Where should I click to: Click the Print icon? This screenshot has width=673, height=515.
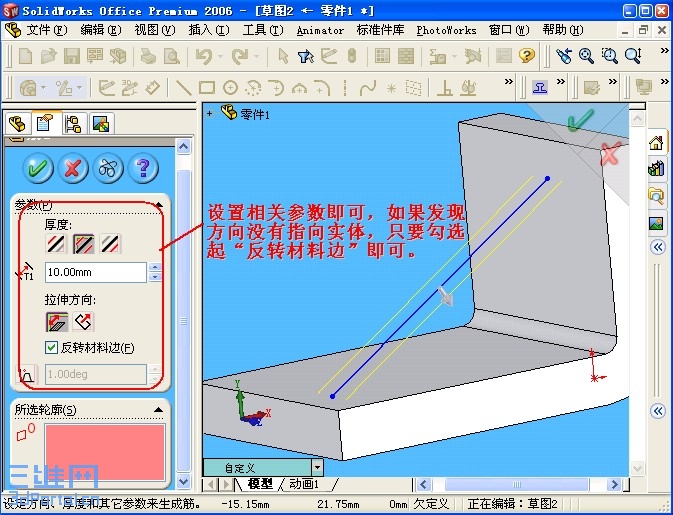(x=149, y=56)
